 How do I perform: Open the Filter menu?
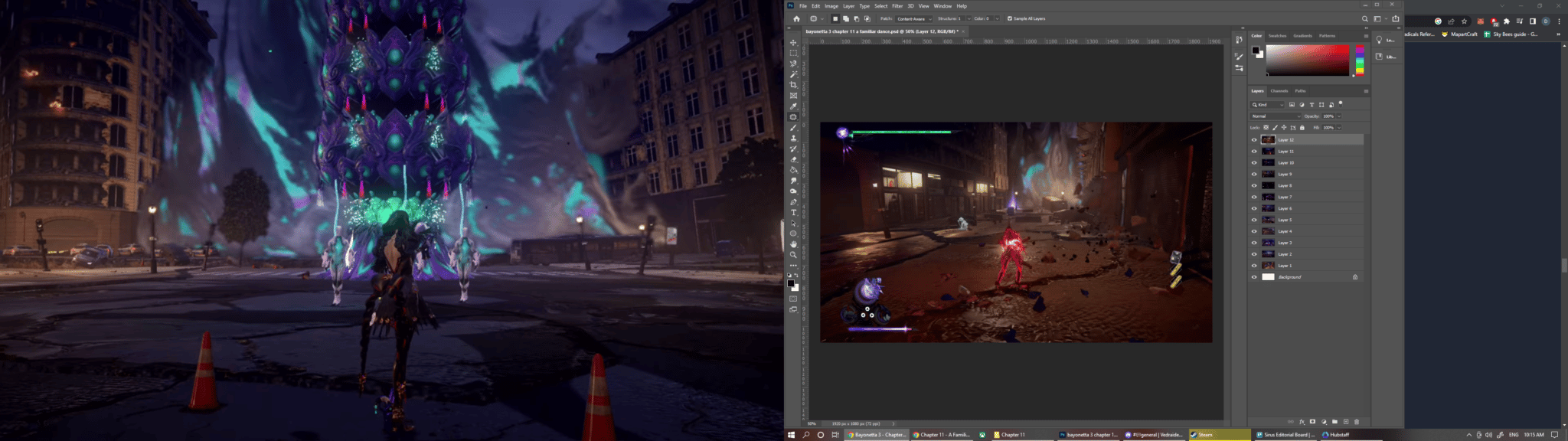pos(897,6)
